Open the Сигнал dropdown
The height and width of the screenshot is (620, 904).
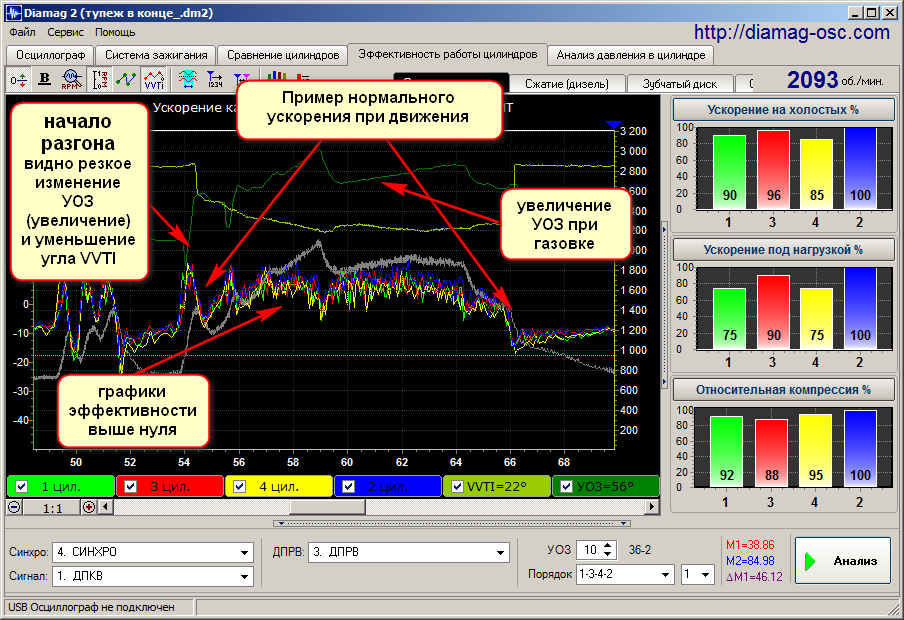pos(245,576)
